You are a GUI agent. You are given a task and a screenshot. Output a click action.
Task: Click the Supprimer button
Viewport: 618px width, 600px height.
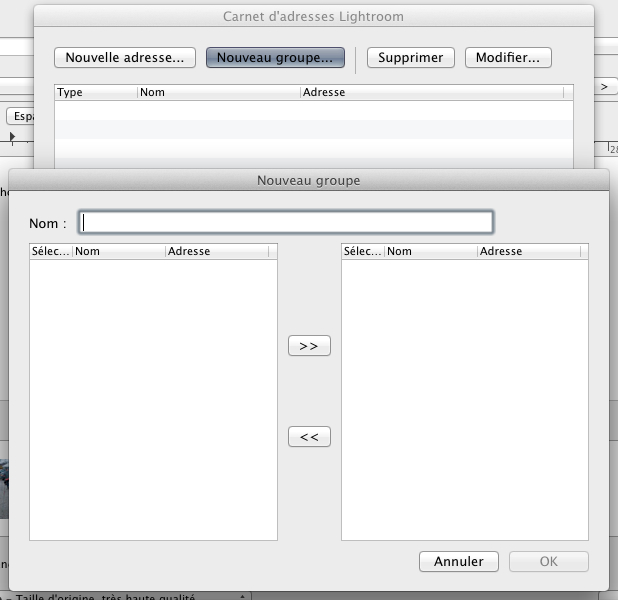pyautogui.click(x=411, y=58)
